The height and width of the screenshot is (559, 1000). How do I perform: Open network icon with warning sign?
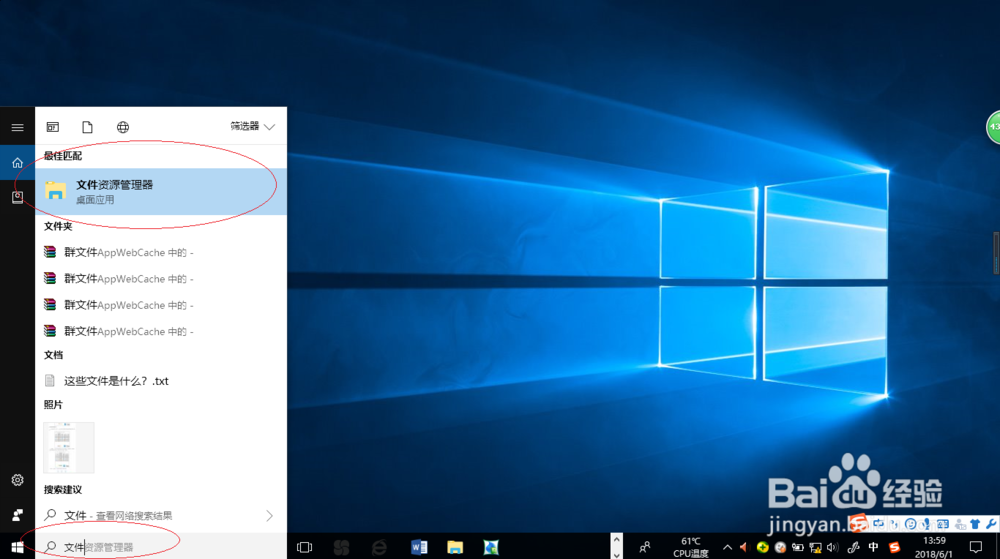815,547
